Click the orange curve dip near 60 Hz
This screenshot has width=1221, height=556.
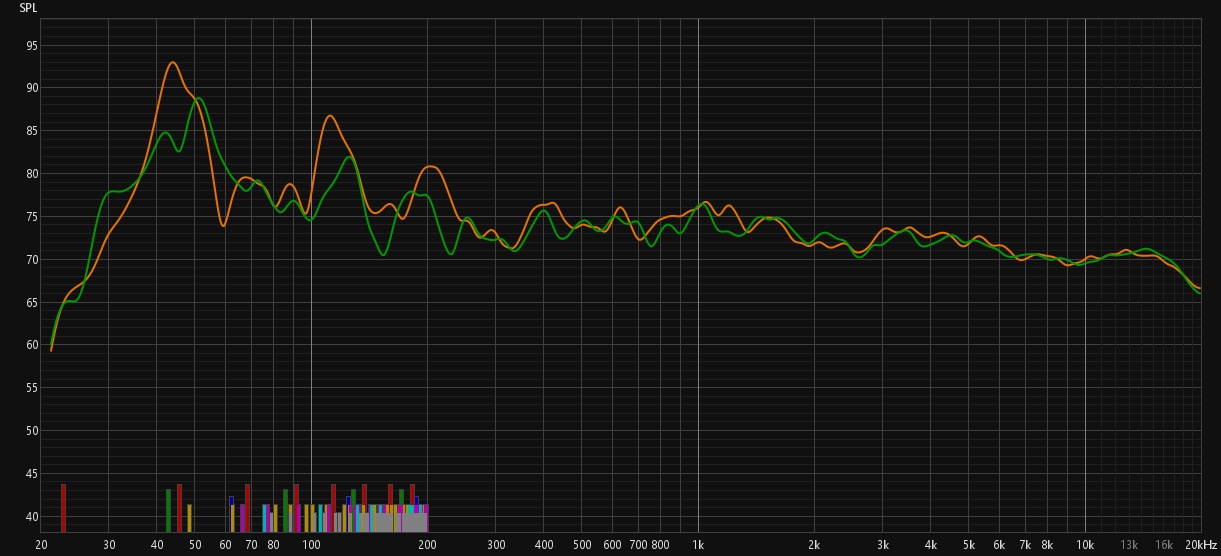click(223, 225)
